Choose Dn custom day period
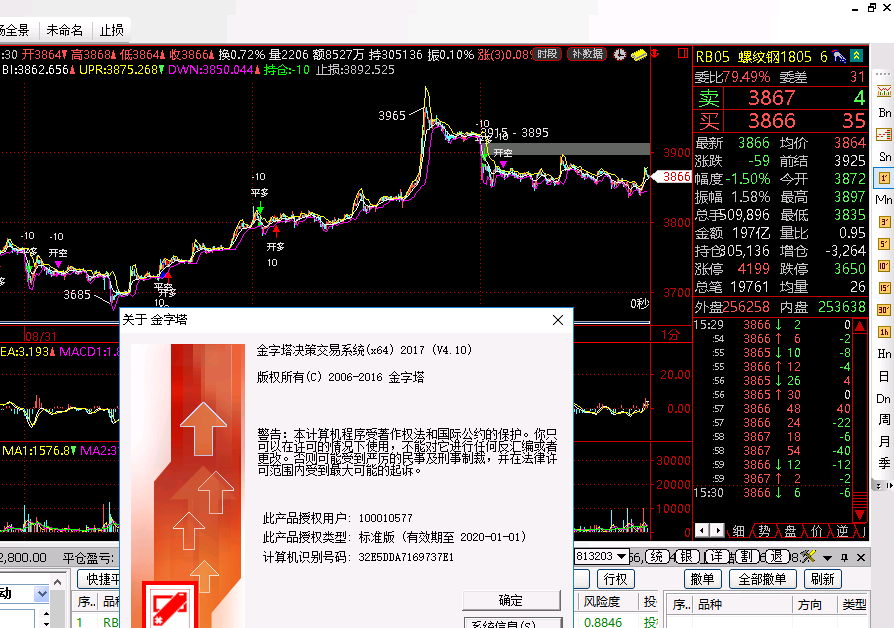The width and height of the screenshot is (894, 628). 884,399
